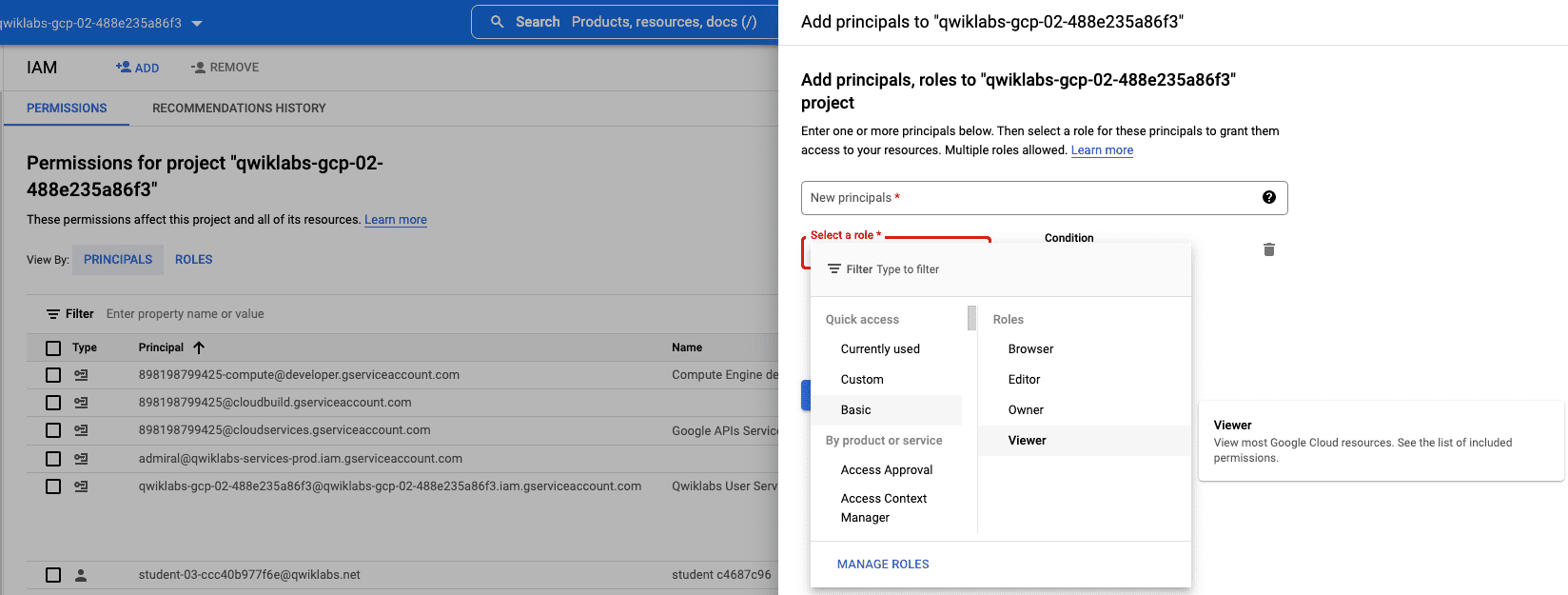Click the Remove person icon in IAM toolbar

198,68
